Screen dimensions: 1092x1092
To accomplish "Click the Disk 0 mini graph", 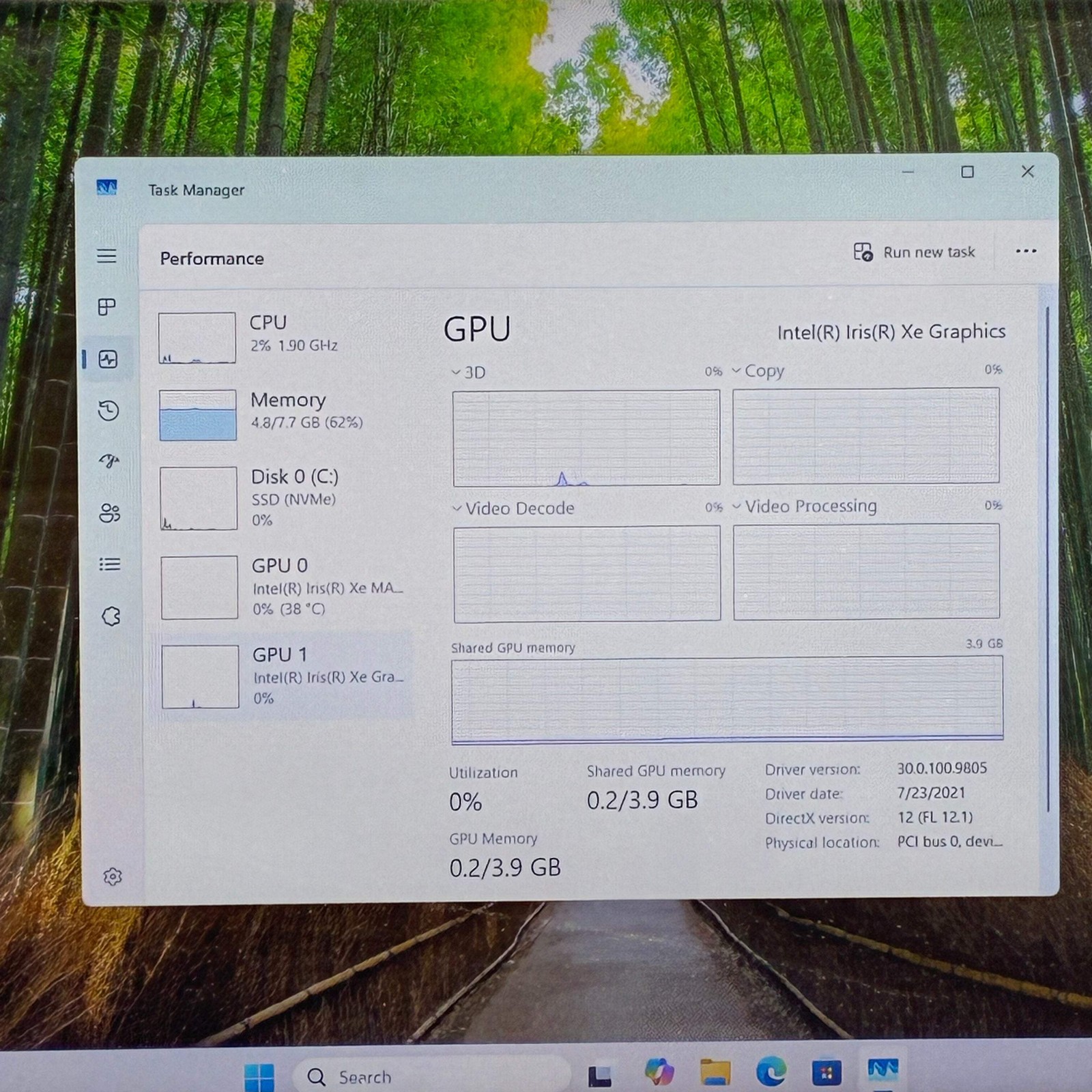I will click(199, 498).
